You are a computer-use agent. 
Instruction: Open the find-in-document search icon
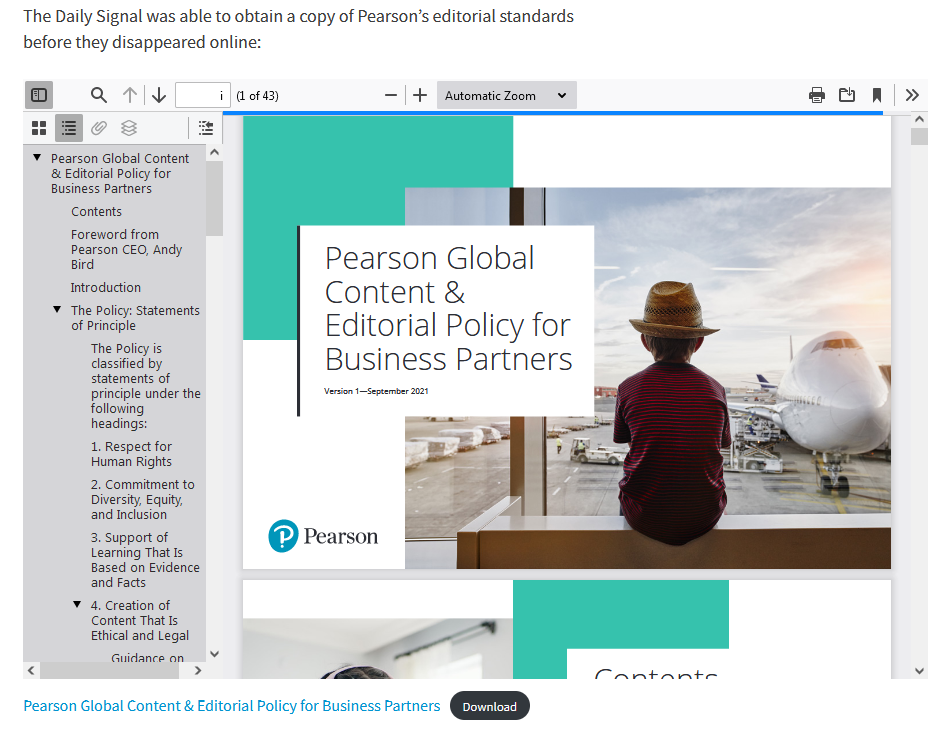tap(99, 95)
